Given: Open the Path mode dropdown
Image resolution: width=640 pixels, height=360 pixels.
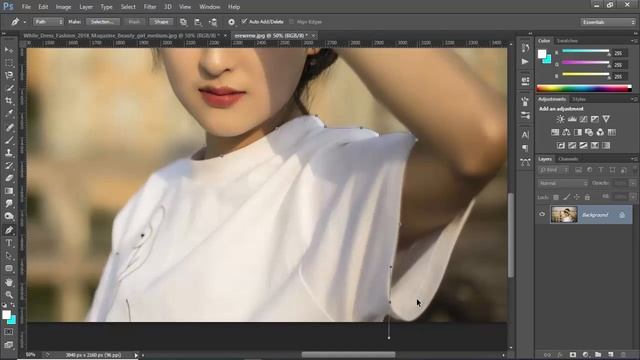Looking at the screenshot, I should [48, 22].
